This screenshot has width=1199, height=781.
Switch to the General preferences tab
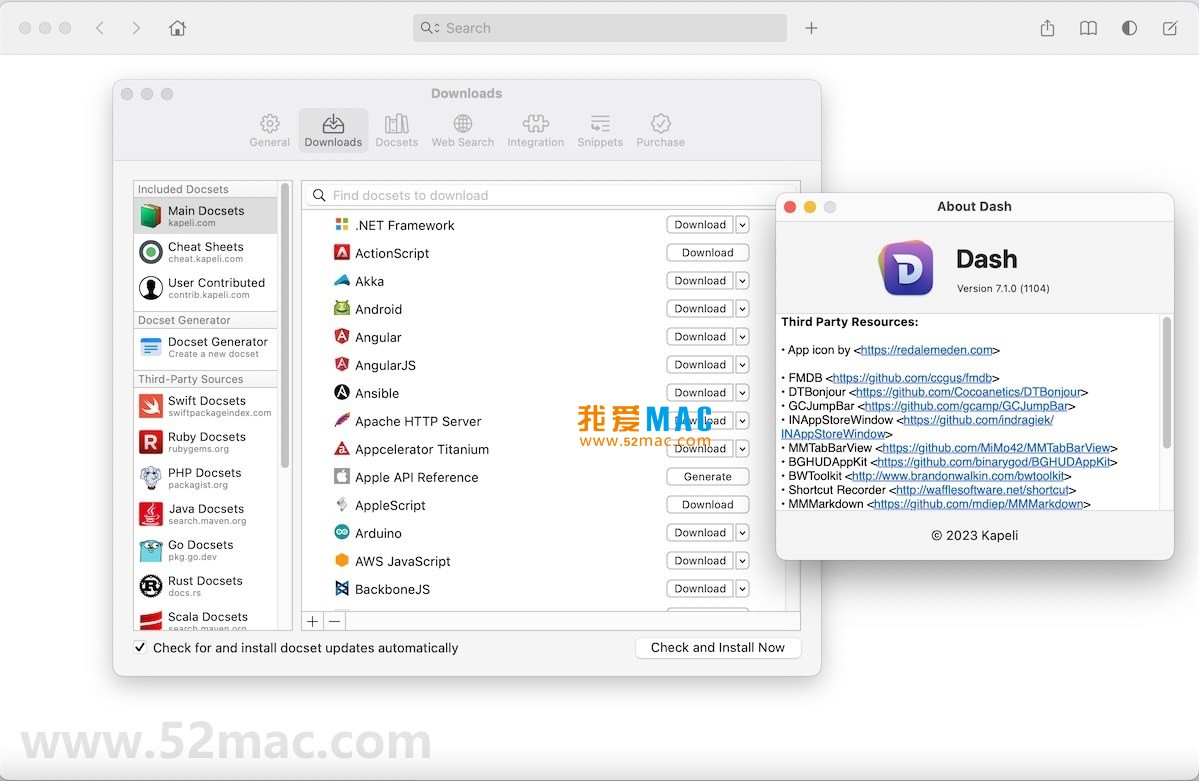click(269, 130)
